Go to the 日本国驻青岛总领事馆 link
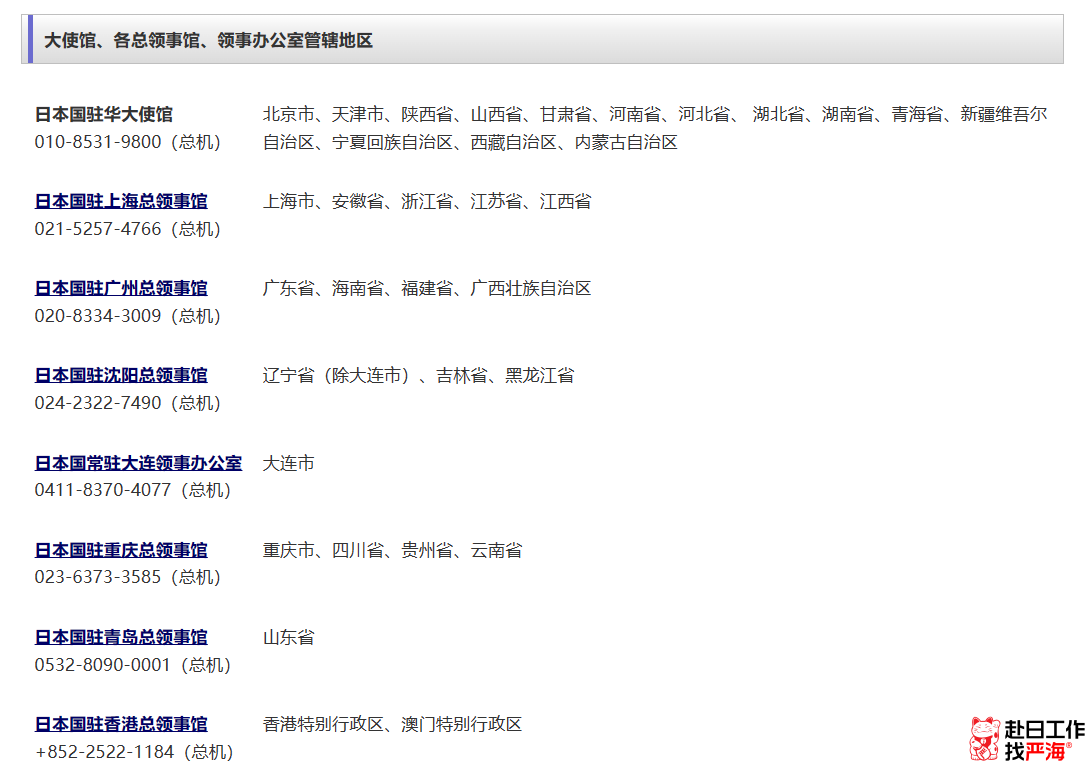Screen dimensions: 1086x776 121,638
